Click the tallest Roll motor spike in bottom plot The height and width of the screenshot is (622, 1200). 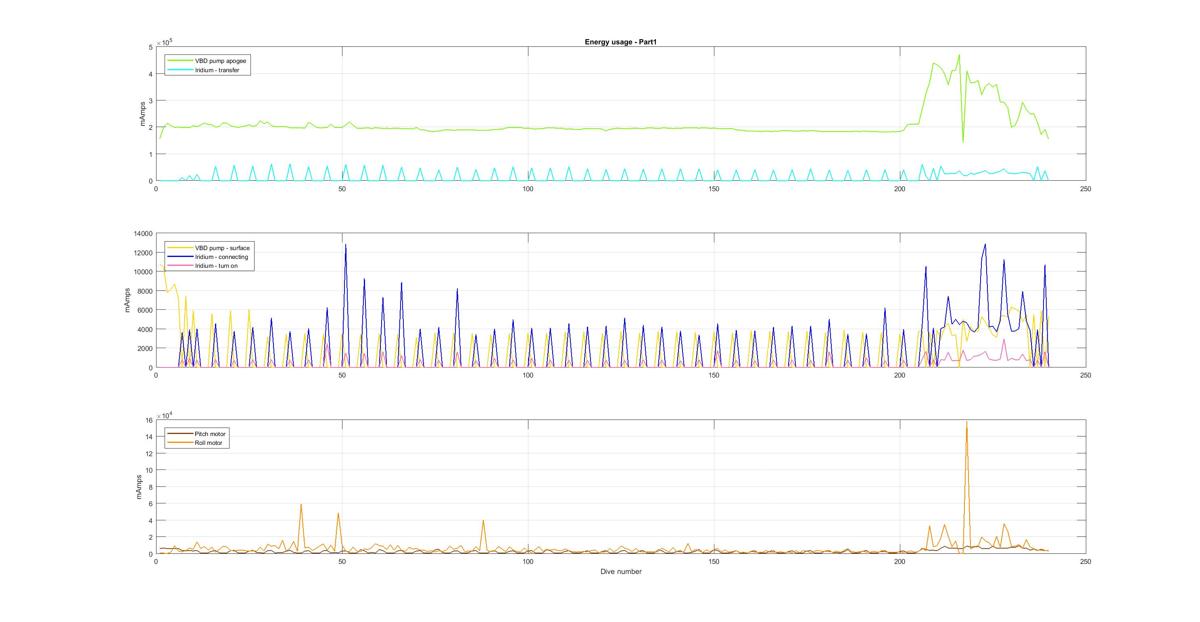(966, 423)
